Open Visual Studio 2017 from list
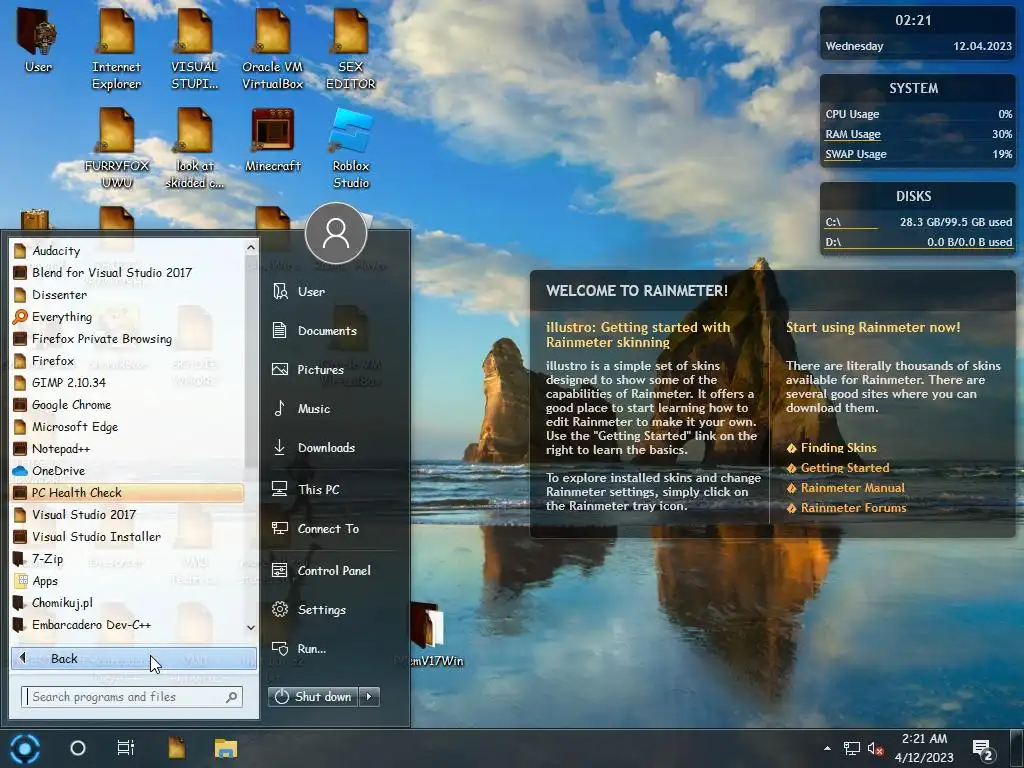 127,515
